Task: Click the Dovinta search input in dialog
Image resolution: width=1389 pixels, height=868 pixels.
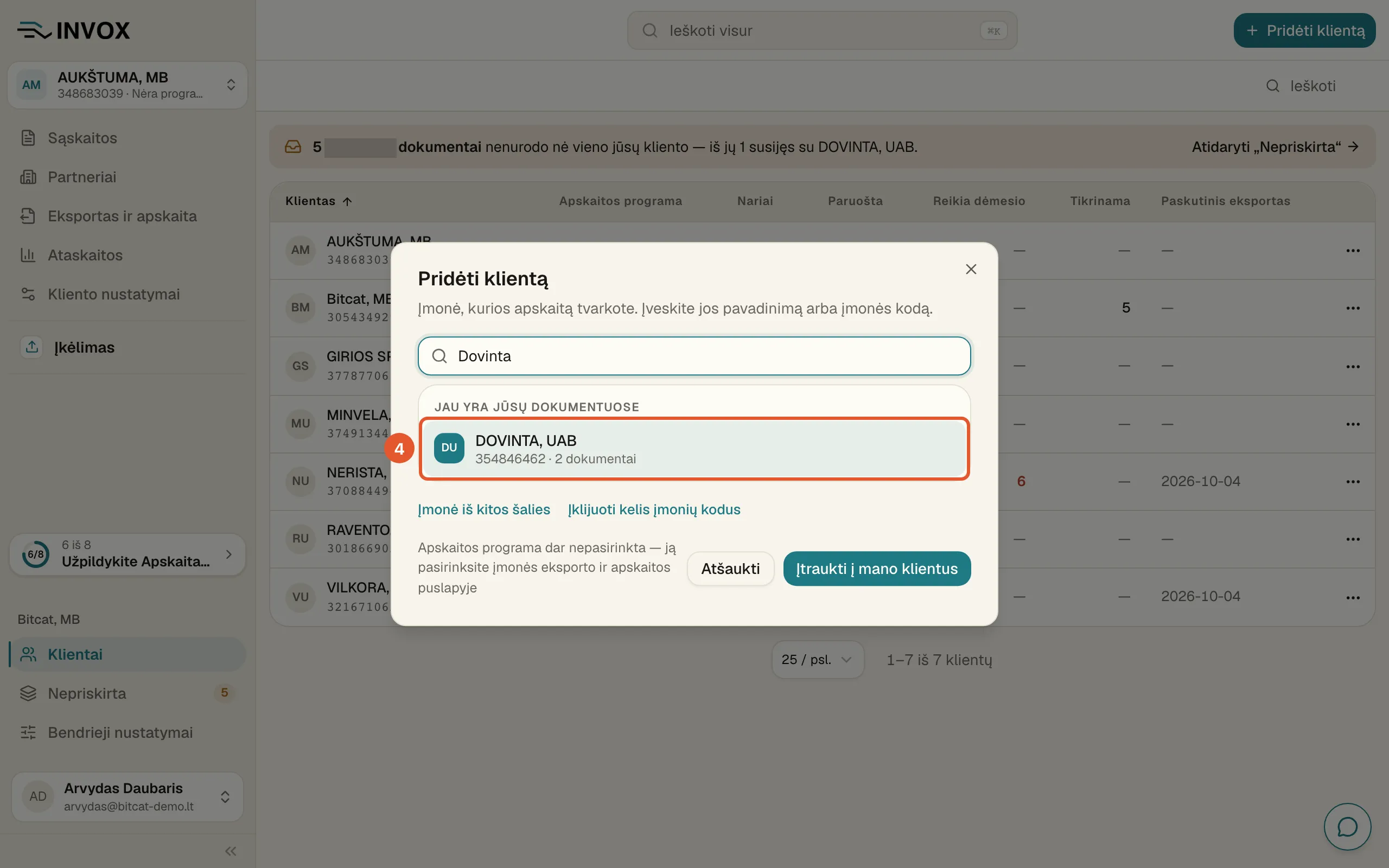Action: pos(694,356)
